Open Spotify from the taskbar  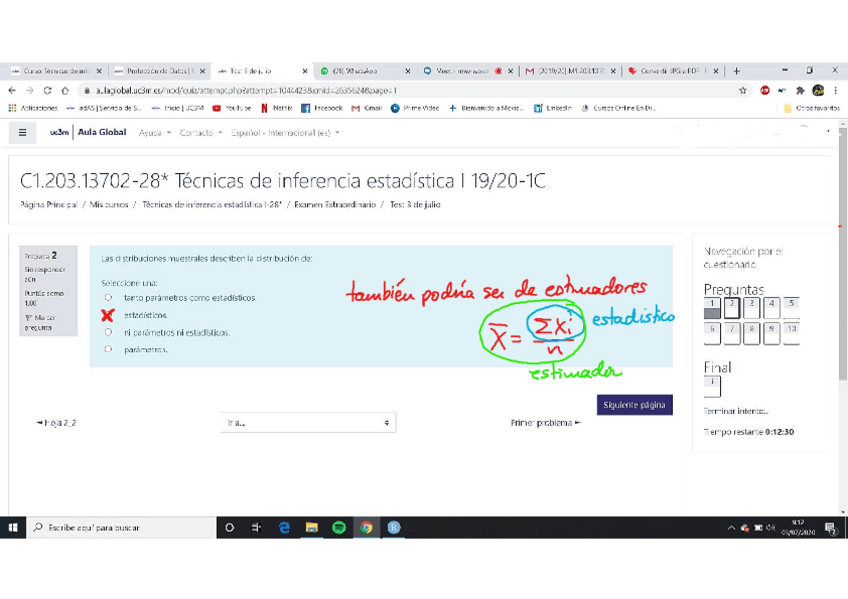339,528
